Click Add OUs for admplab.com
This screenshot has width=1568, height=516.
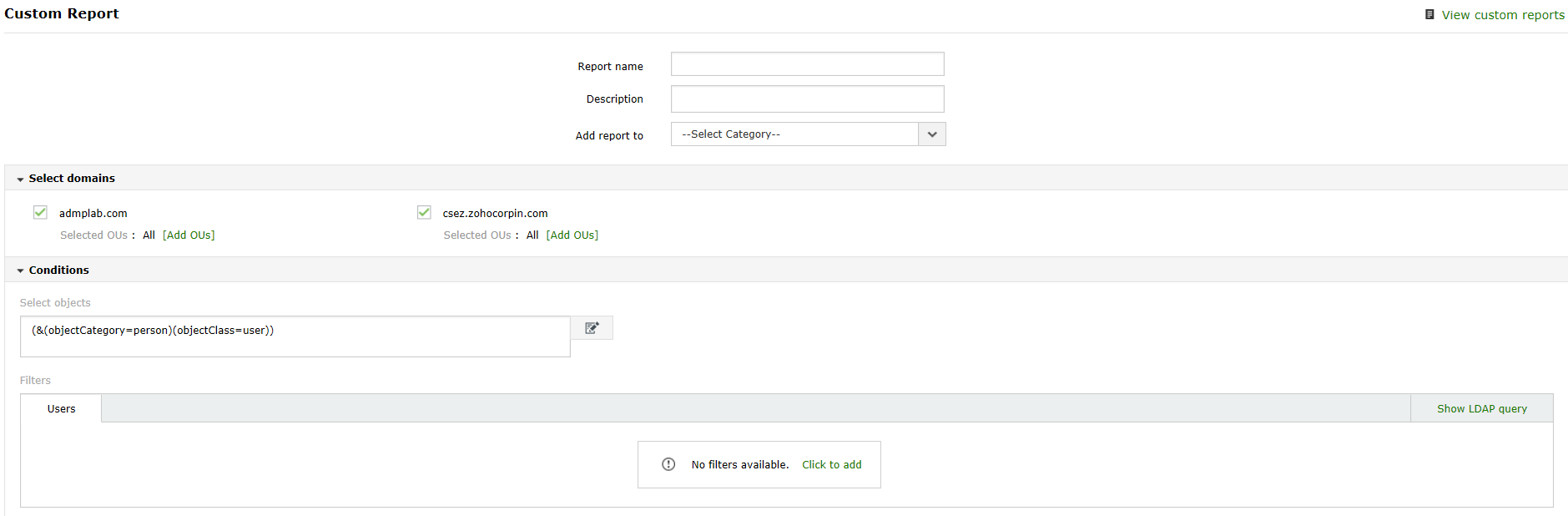pyautogui.click(x=189, y=235)
